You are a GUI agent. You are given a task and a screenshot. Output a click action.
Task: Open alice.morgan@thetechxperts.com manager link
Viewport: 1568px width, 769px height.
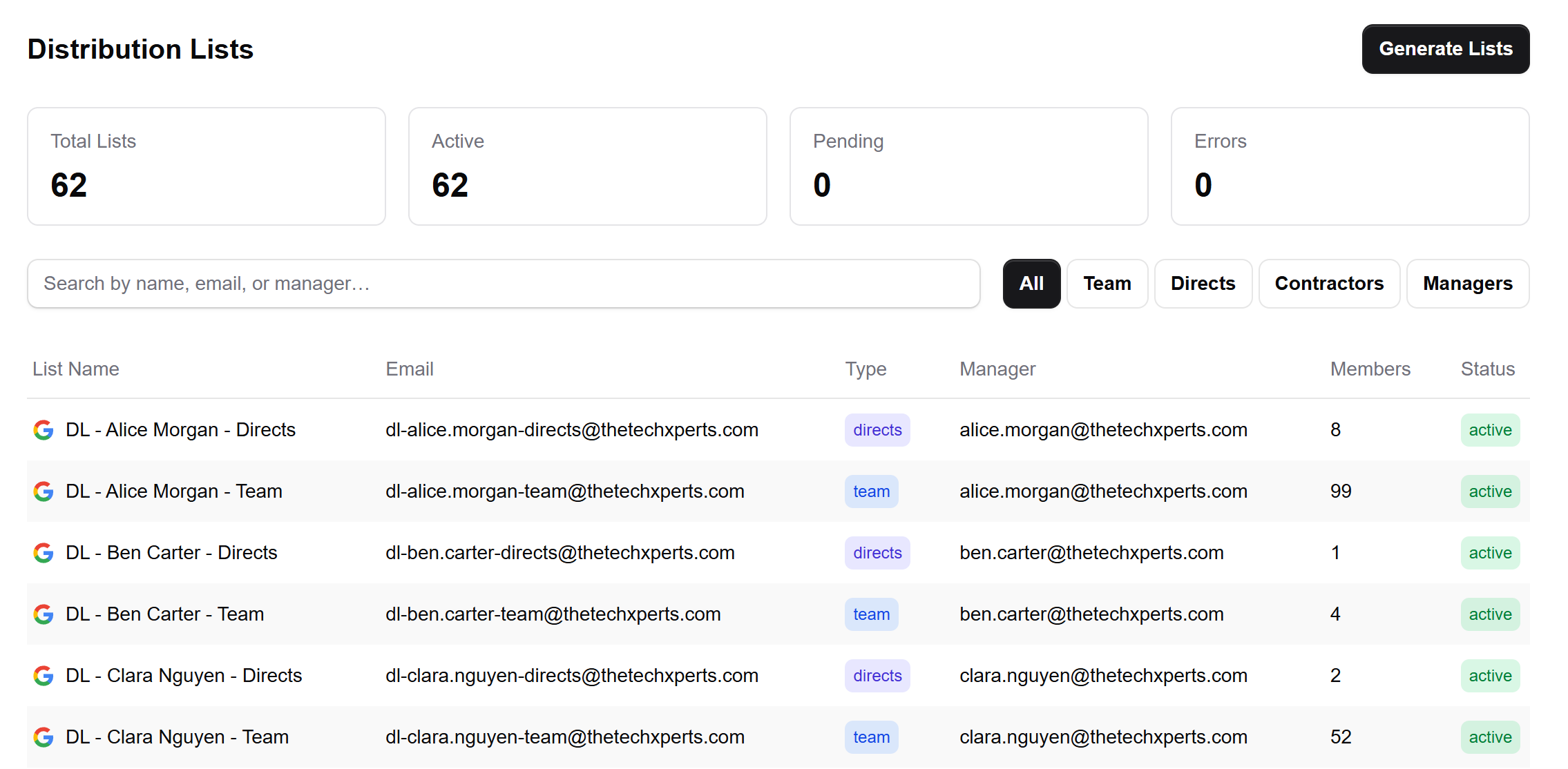(x=1103, y=429)
